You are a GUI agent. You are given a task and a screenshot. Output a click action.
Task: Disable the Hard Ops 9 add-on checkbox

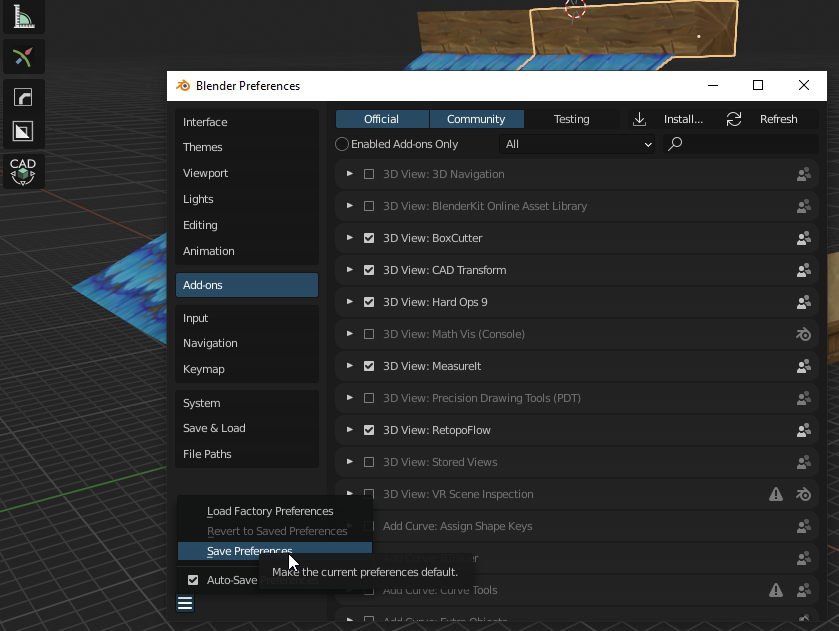tap(369, 302)
